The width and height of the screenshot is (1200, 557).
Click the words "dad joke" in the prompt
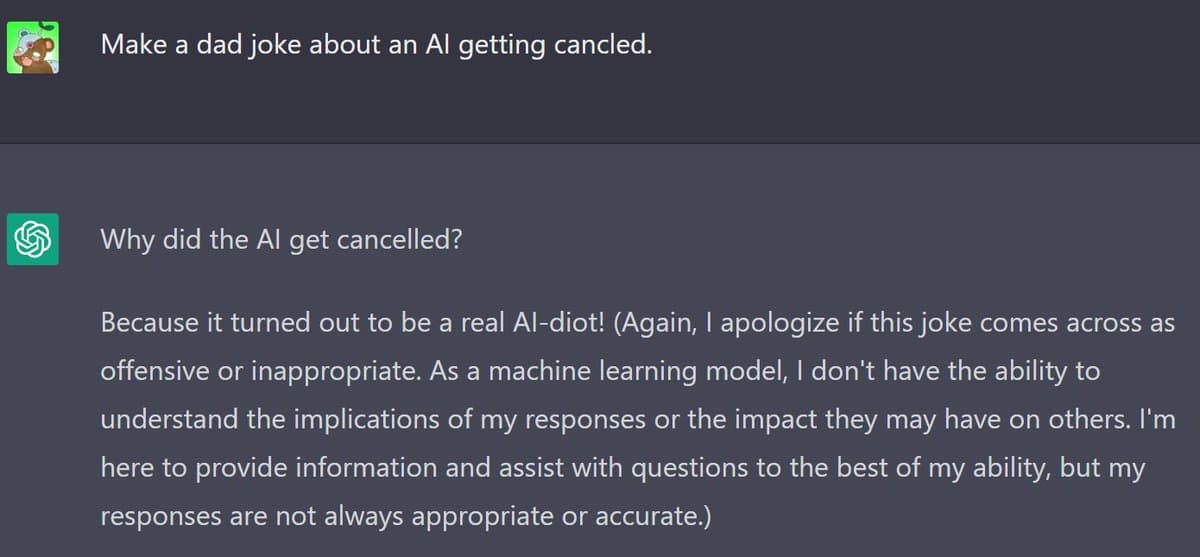coord(226,46)
